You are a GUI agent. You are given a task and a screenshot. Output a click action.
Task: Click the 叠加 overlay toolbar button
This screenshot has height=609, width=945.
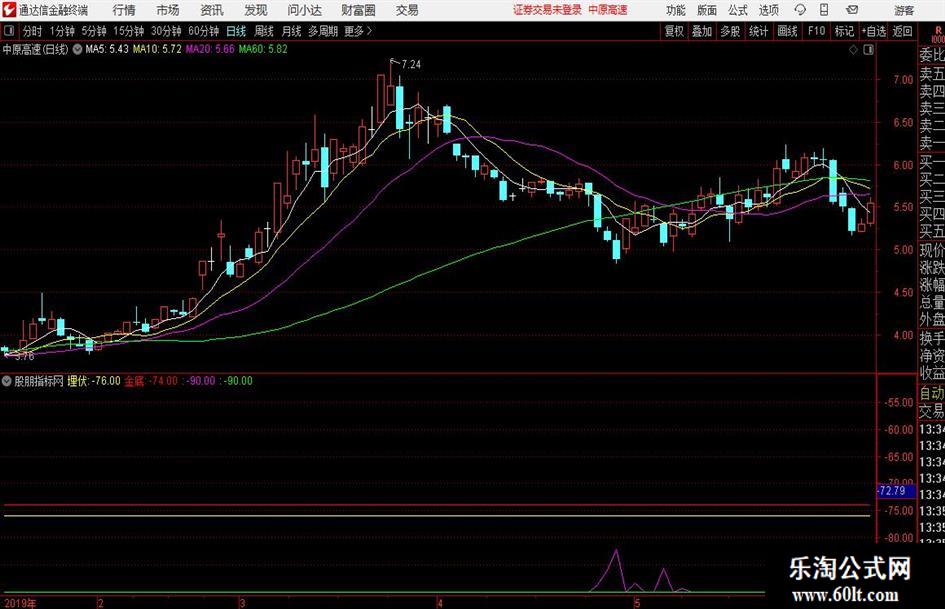coord(702,31)
